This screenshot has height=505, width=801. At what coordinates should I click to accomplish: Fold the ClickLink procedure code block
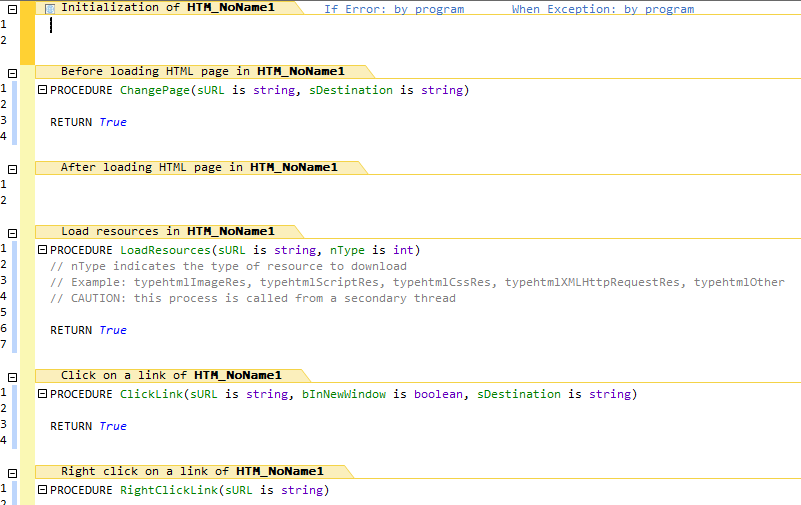(42, 394)
